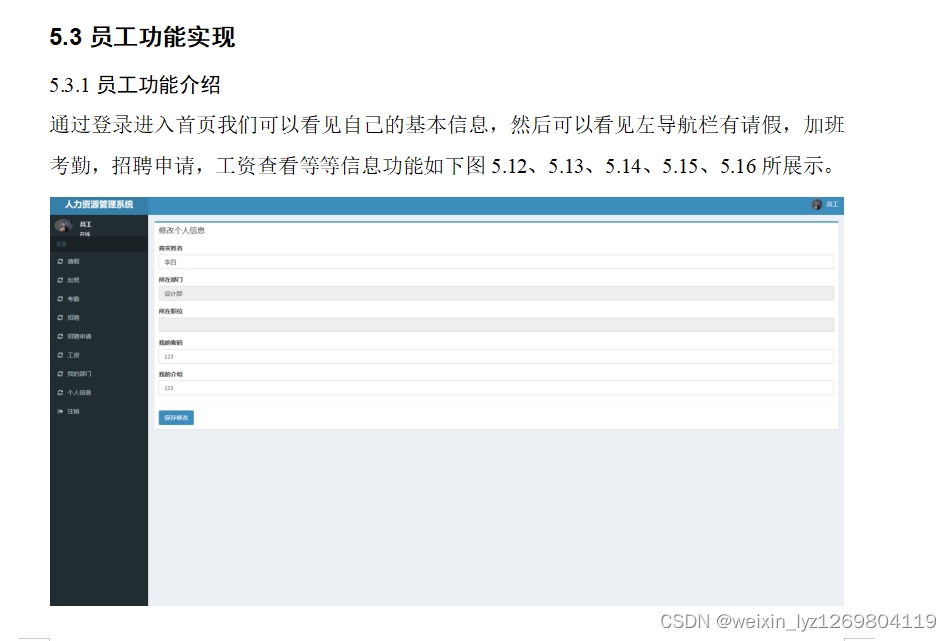Click the 修改个人信息 panel heading
The width and height of the screenshot is (952, 641).
tap(182, 231)
